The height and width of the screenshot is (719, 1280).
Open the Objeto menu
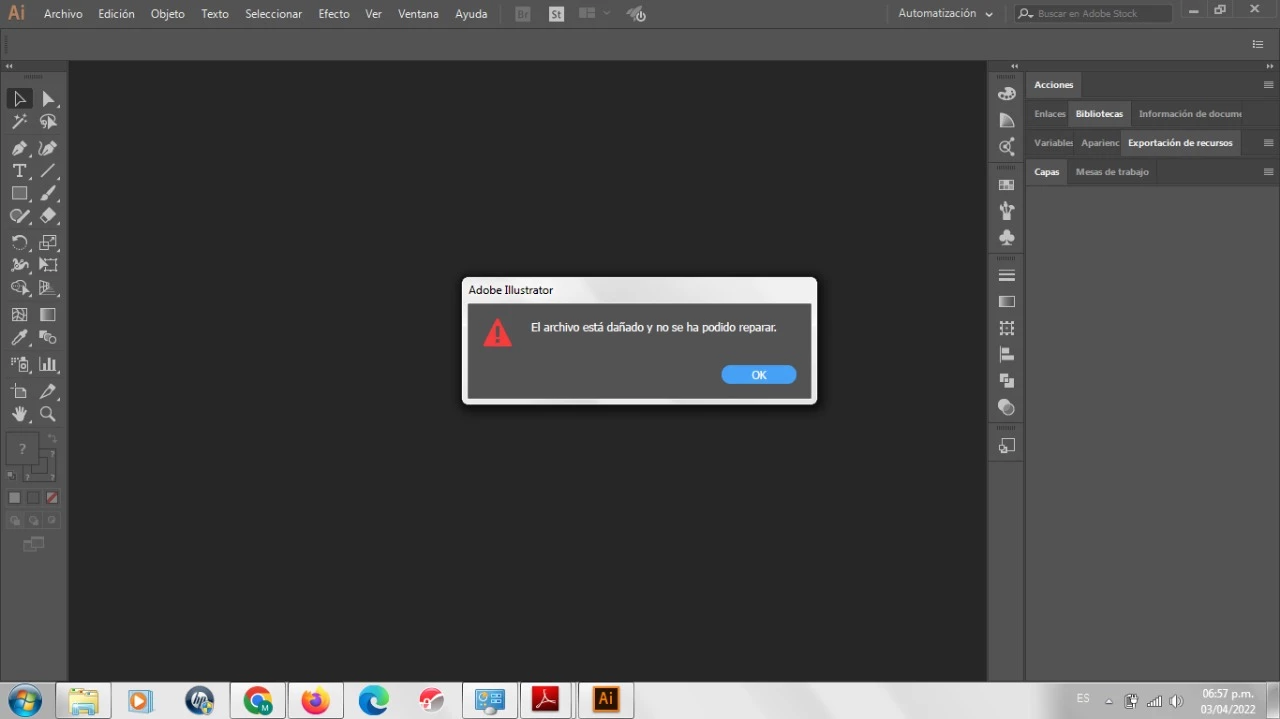[x=167, y=14]
